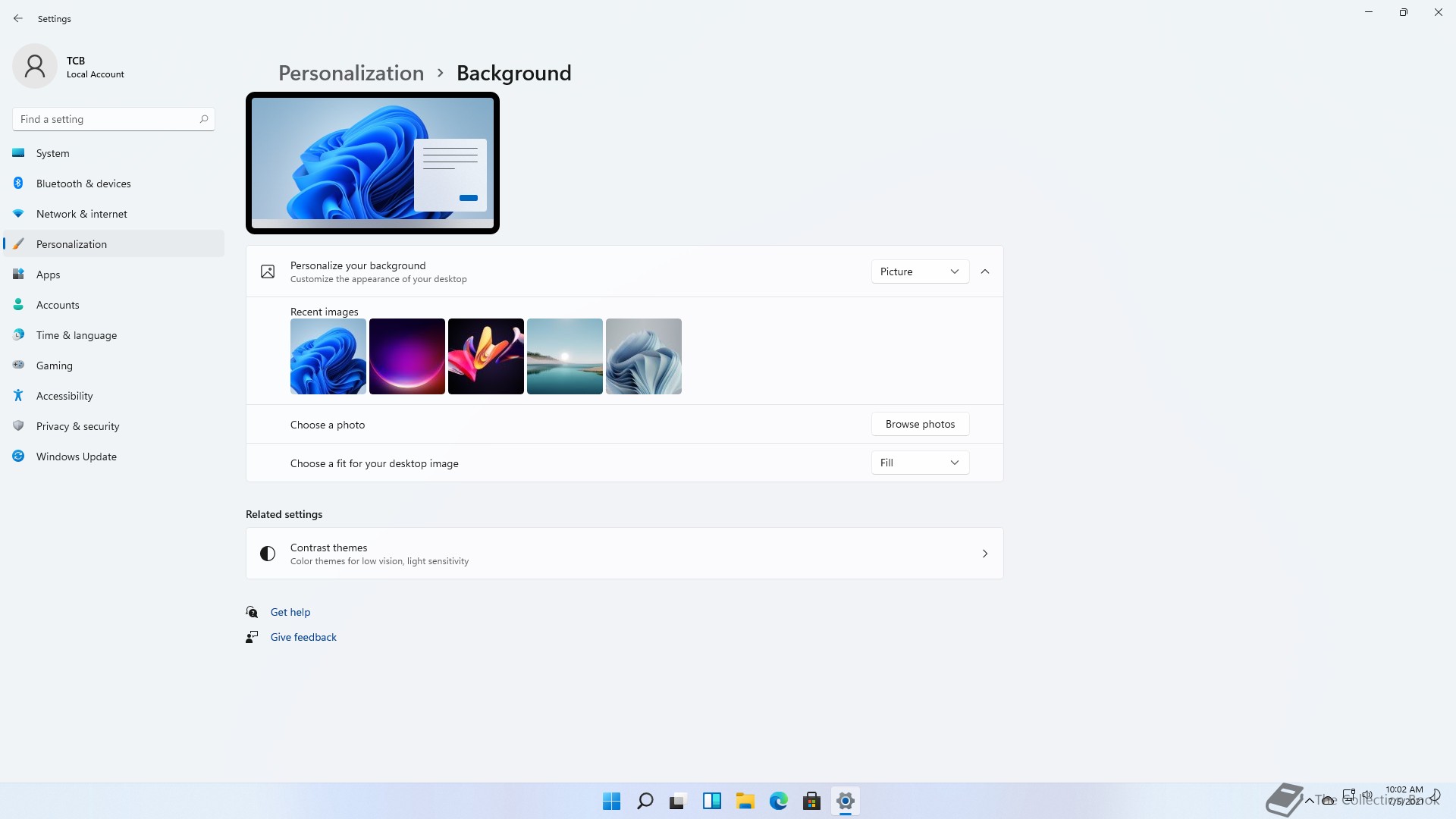The height and width of the screenshot is (819, 1456).
Task: Click the Browse photos button
Action: (920, 424)
